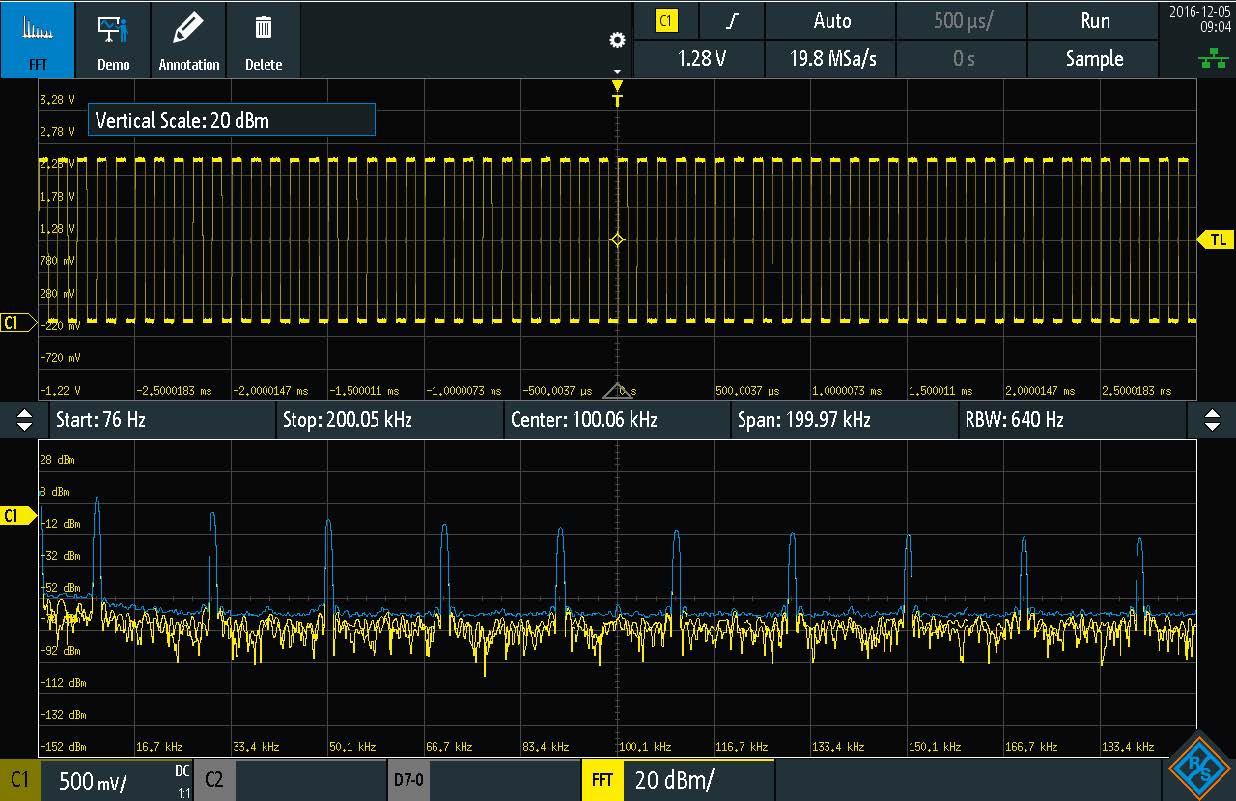Open the FFT 20 dBm/ tab
1236x801 pixels.
[677, 780]
